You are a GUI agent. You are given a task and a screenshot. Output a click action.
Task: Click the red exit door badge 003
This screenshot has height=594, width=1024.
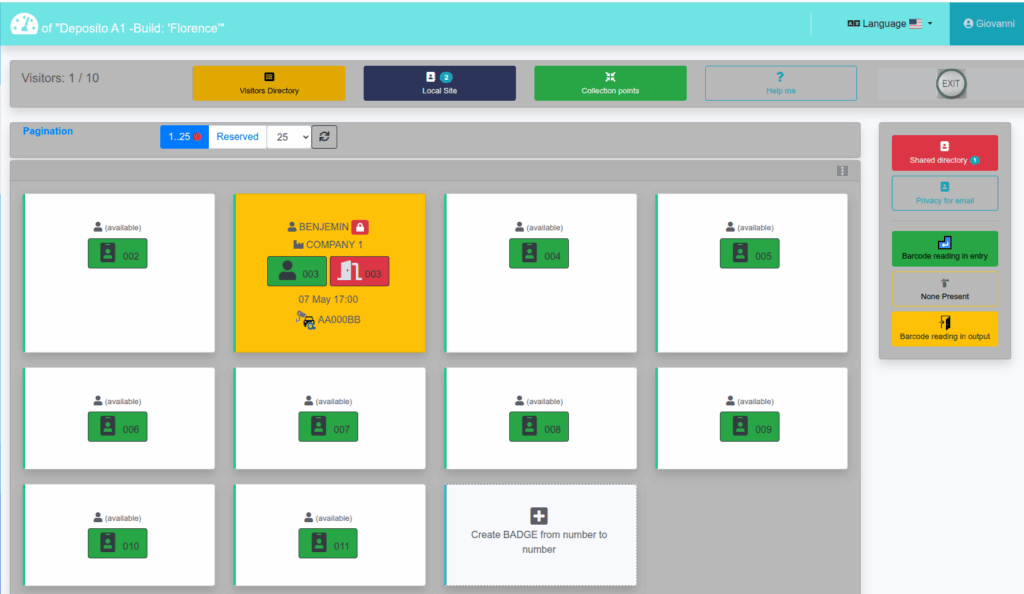pyautogui.click(x=359, y=271)
